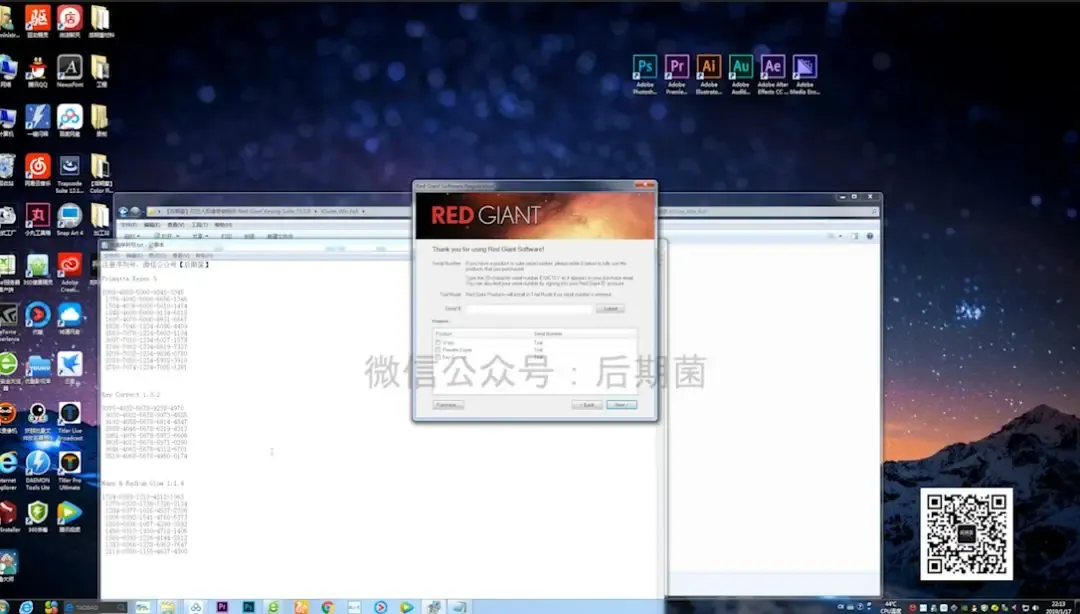This screenshot has height=614, width=1080.
Task: Click Explorer help question-mark icon
Action: [x=869, y=236]
